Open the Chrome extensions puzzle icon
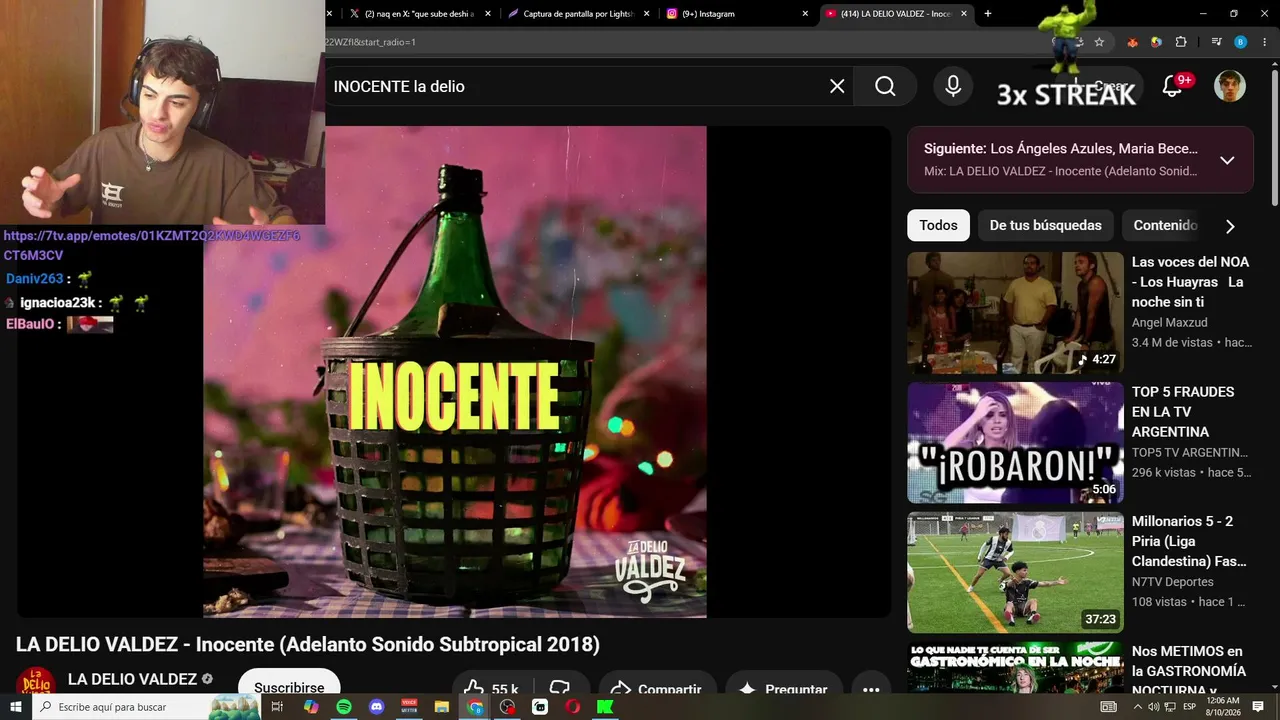Image resolution: width=1280 pixels, height=720 pixels. pyautogui.click(x=1181, y=42)
